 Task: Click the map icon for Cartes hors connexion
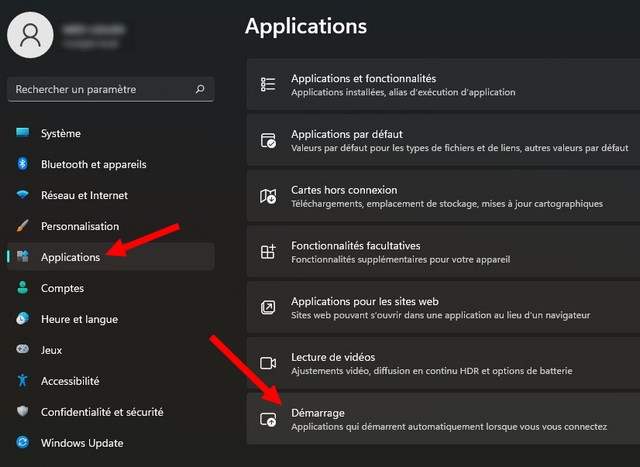(x=268, y=196)
